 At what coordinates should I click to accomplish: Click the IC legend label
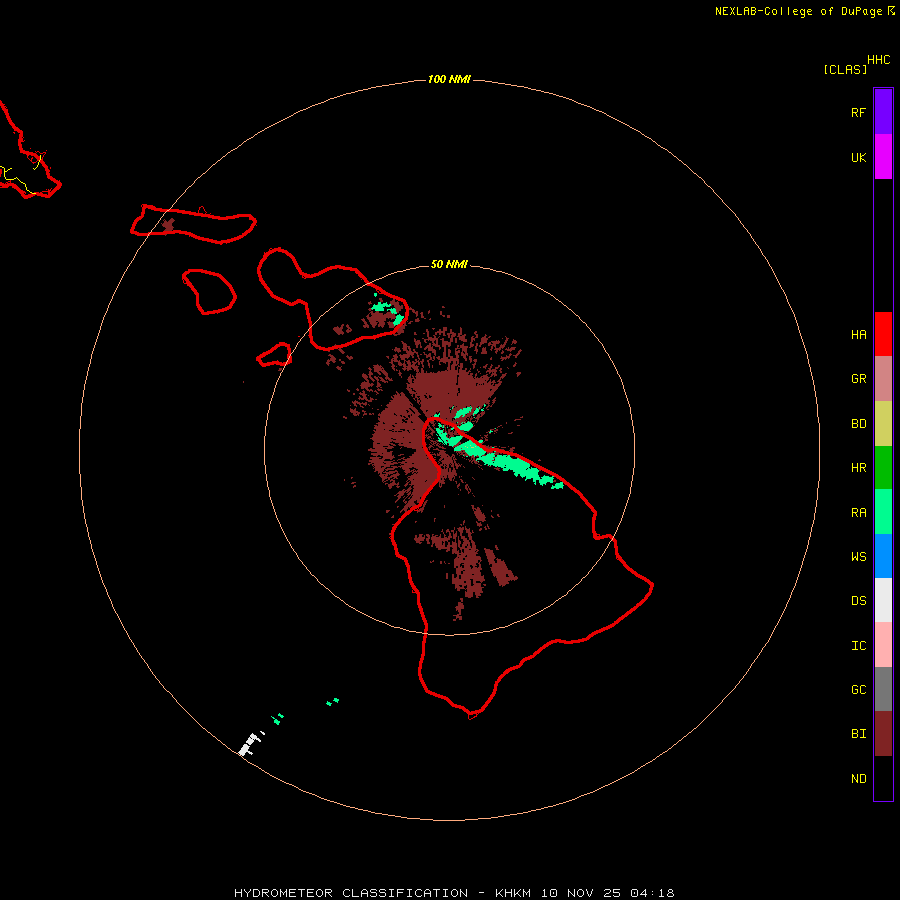858,646
